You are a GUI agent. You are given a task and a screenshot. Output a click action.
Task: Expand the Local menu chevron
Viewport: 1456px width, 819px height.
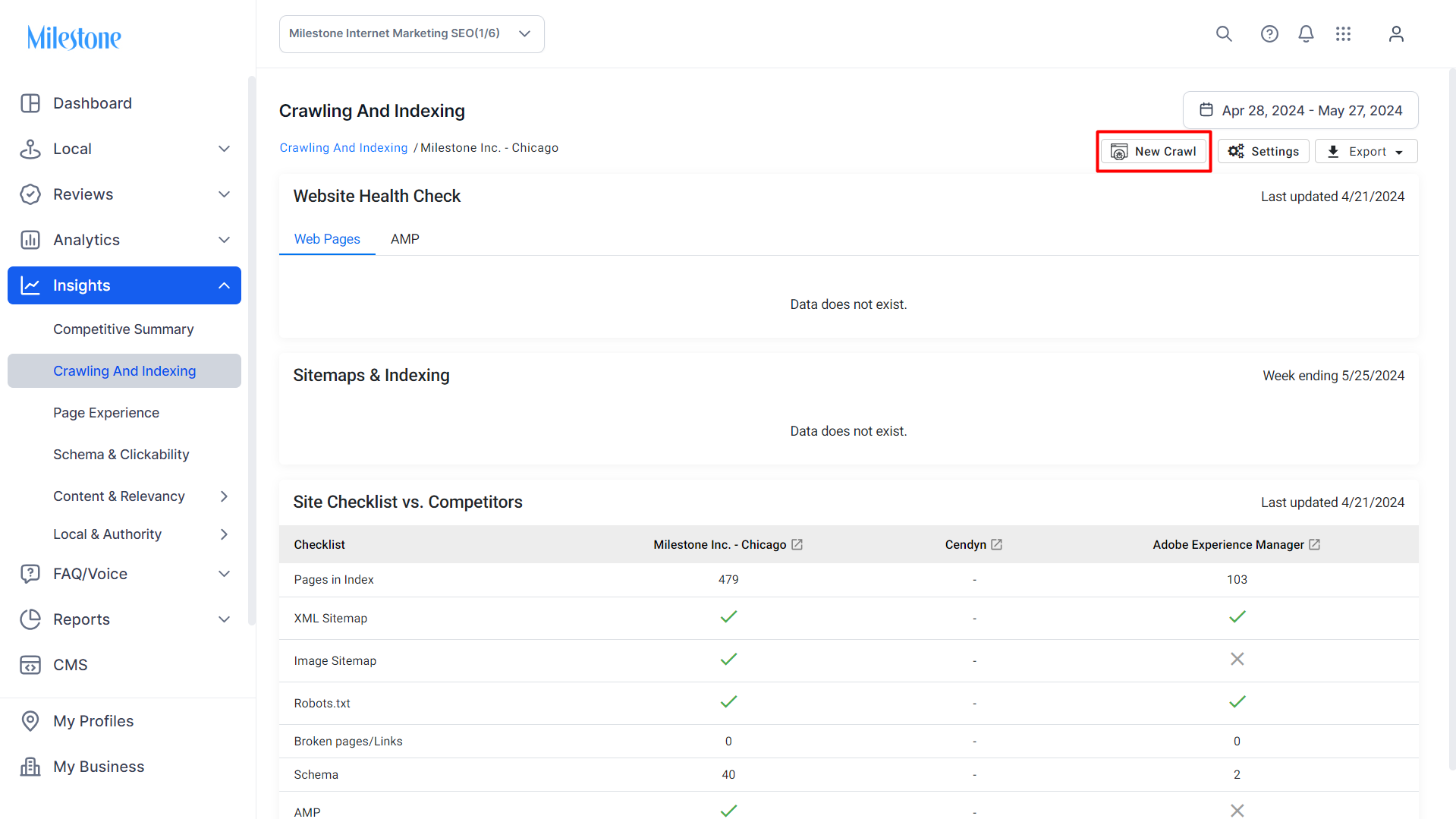pos(224,149)
